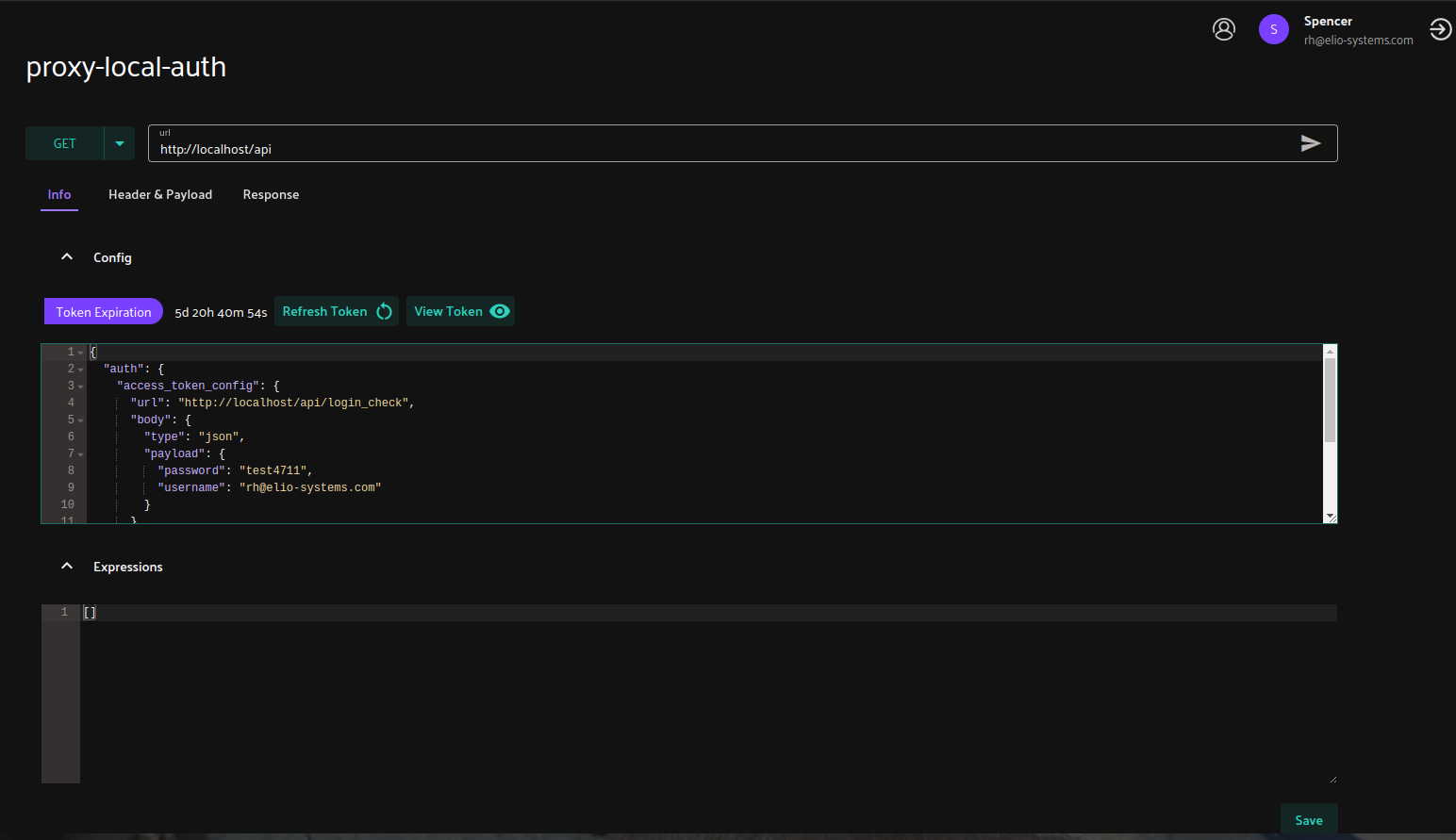Click the purple S avatar
This screenshot has width=1456, height=840.
tap(1274, 29)
